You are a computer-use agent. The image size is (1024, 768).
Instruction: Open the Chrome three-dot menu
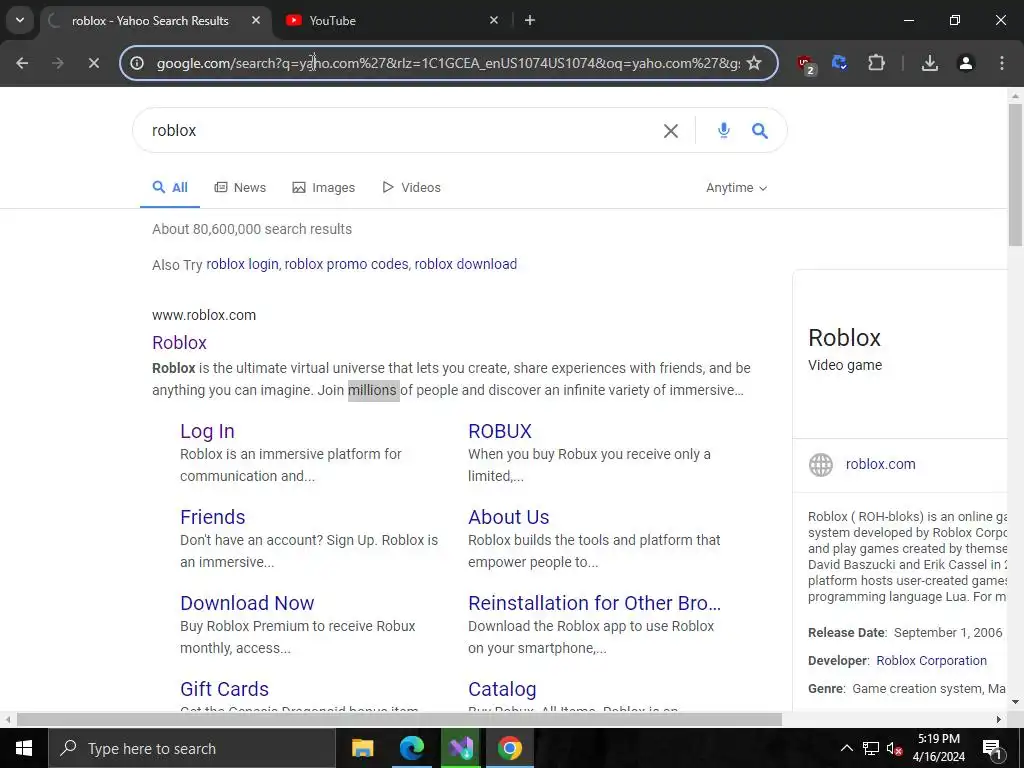pos(1002,63)
